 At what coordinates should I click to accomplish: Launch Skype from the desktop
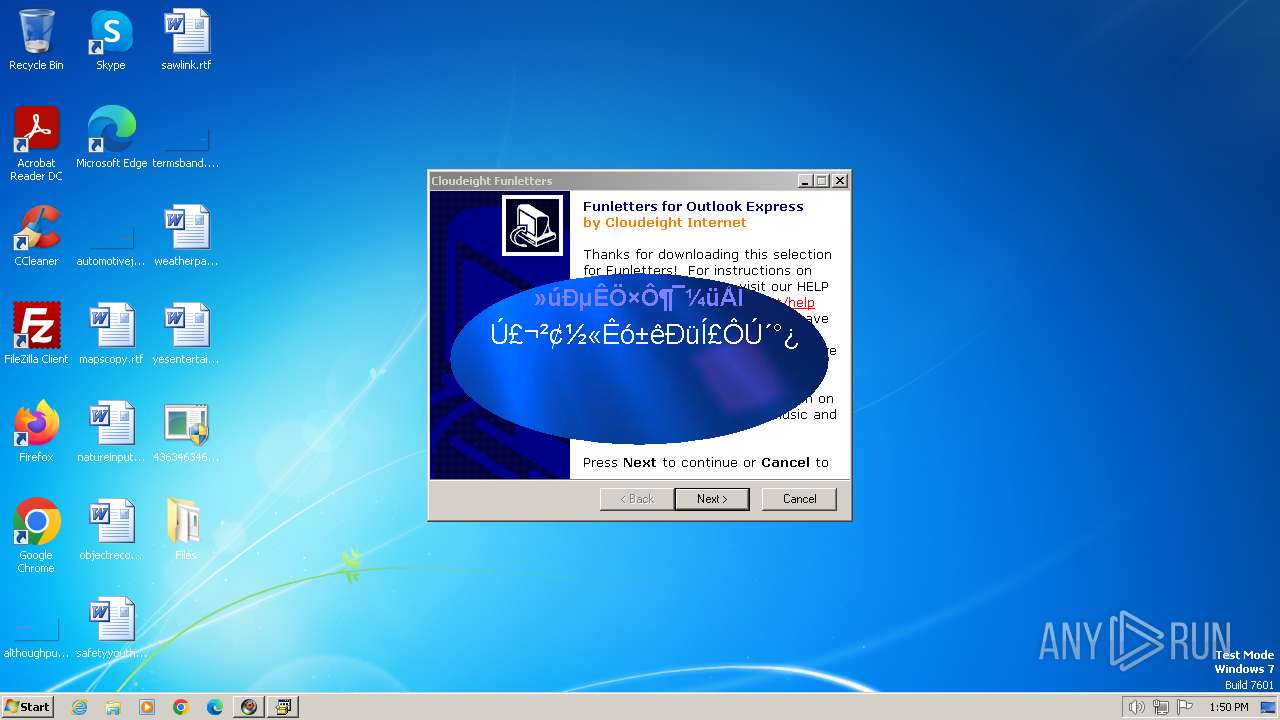pos(111,40)
